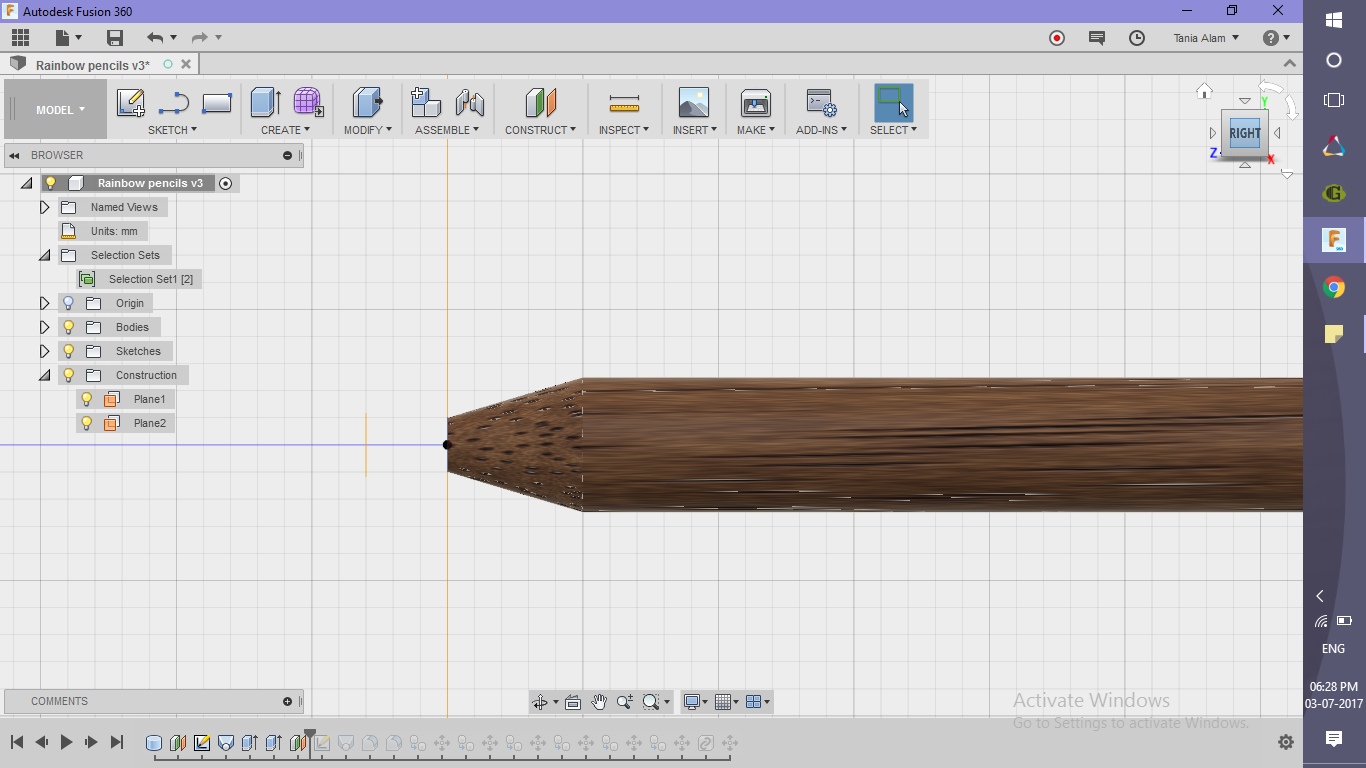Toggle visibility bulb for Rainbow pencils v3
This screenshot has height=768, width=1366.
(x=50, y=183)
